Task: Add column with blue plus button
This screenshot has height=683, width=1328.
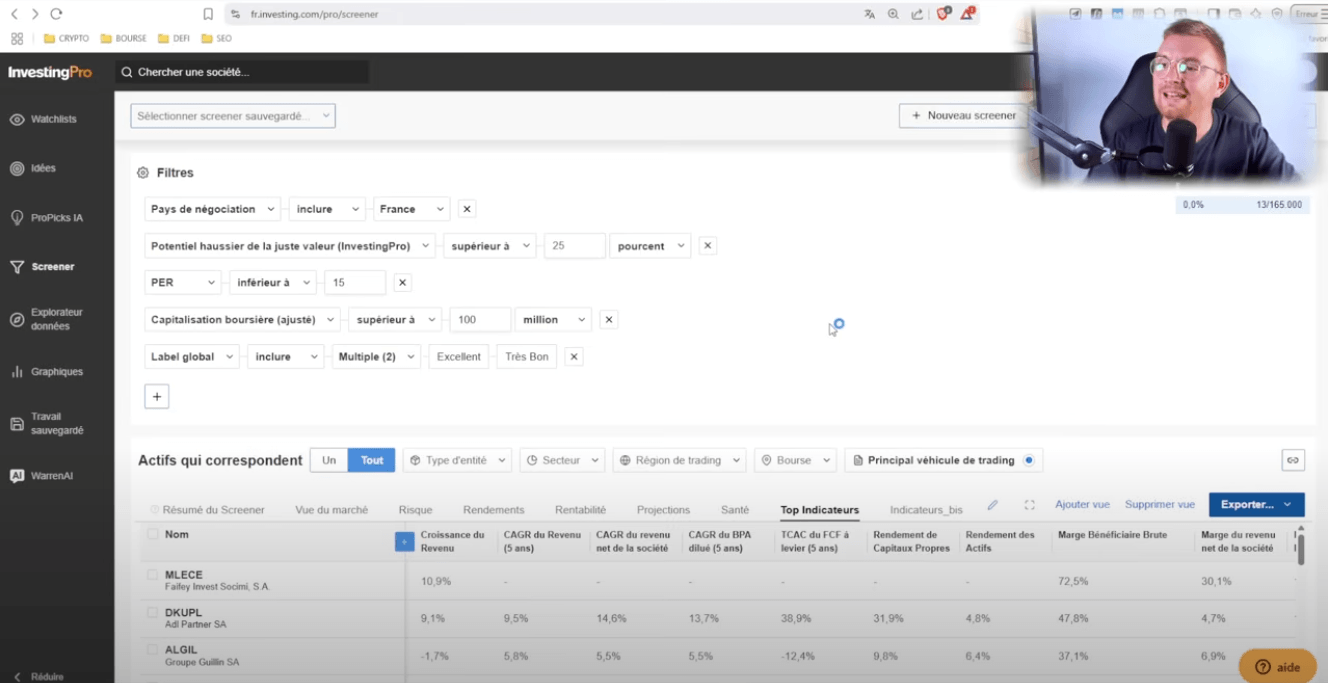Action: pyautogui.click(x=404, y=541)
